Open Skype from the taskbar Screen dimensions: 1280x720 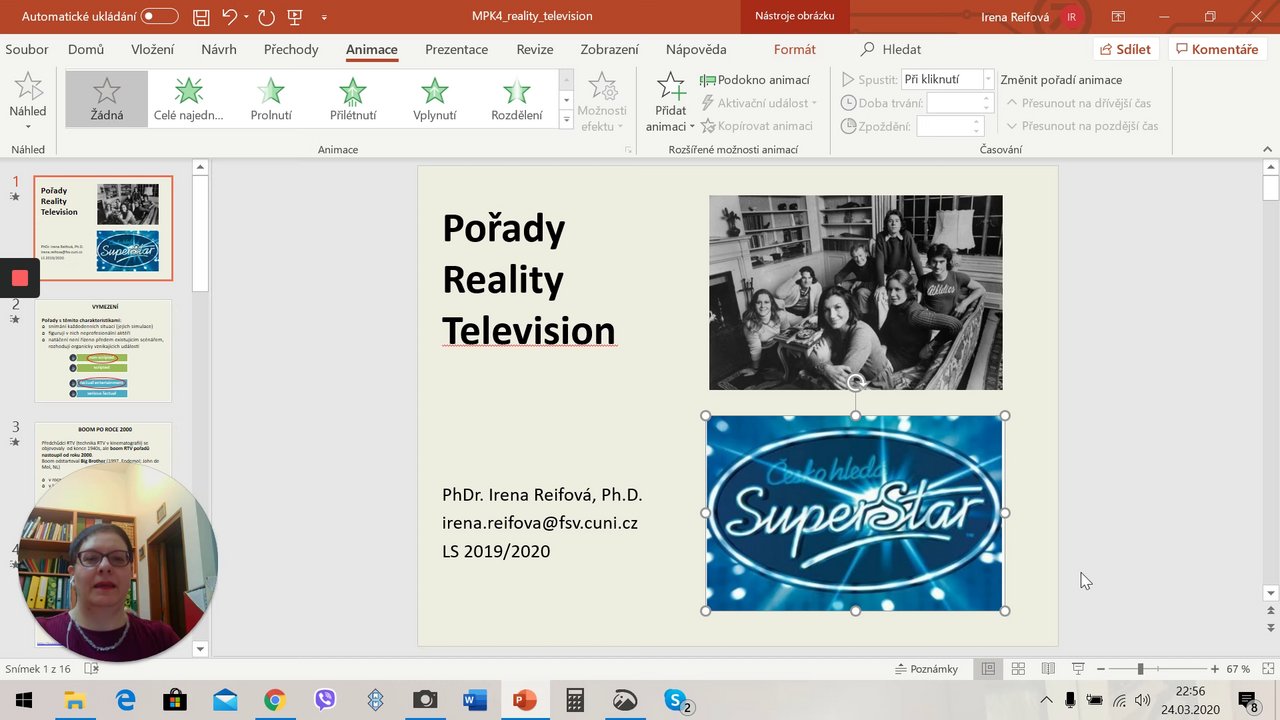(677, 700)
